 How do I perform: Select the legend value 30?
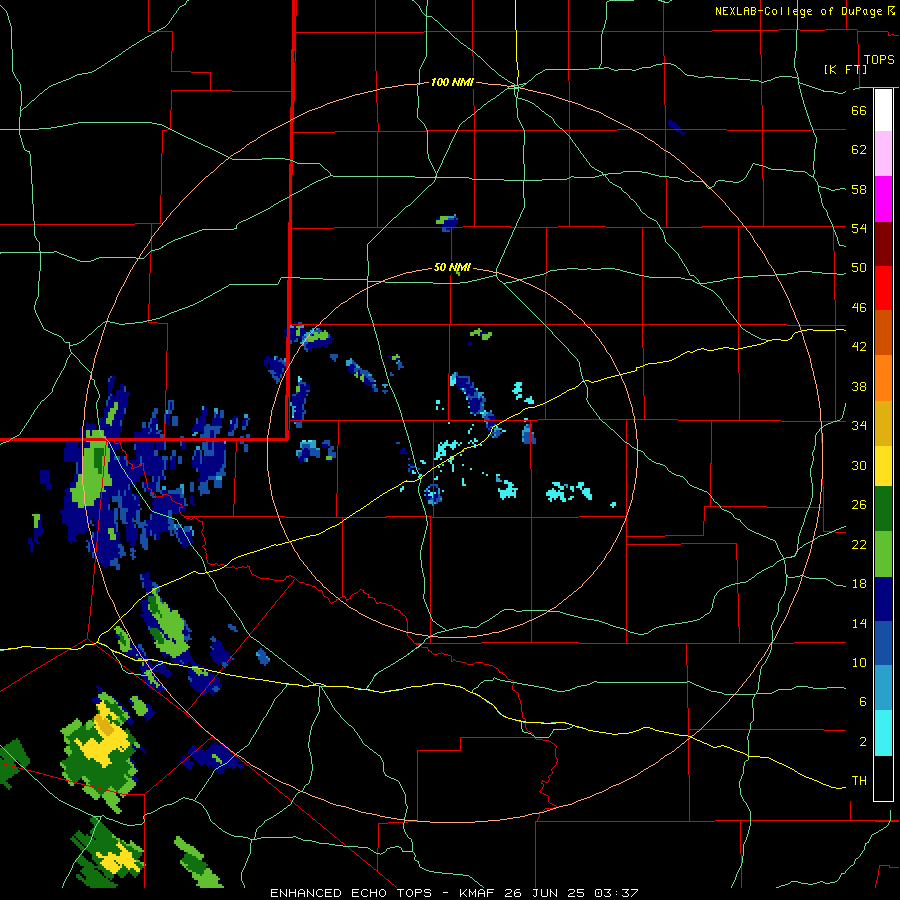(859, 465)
